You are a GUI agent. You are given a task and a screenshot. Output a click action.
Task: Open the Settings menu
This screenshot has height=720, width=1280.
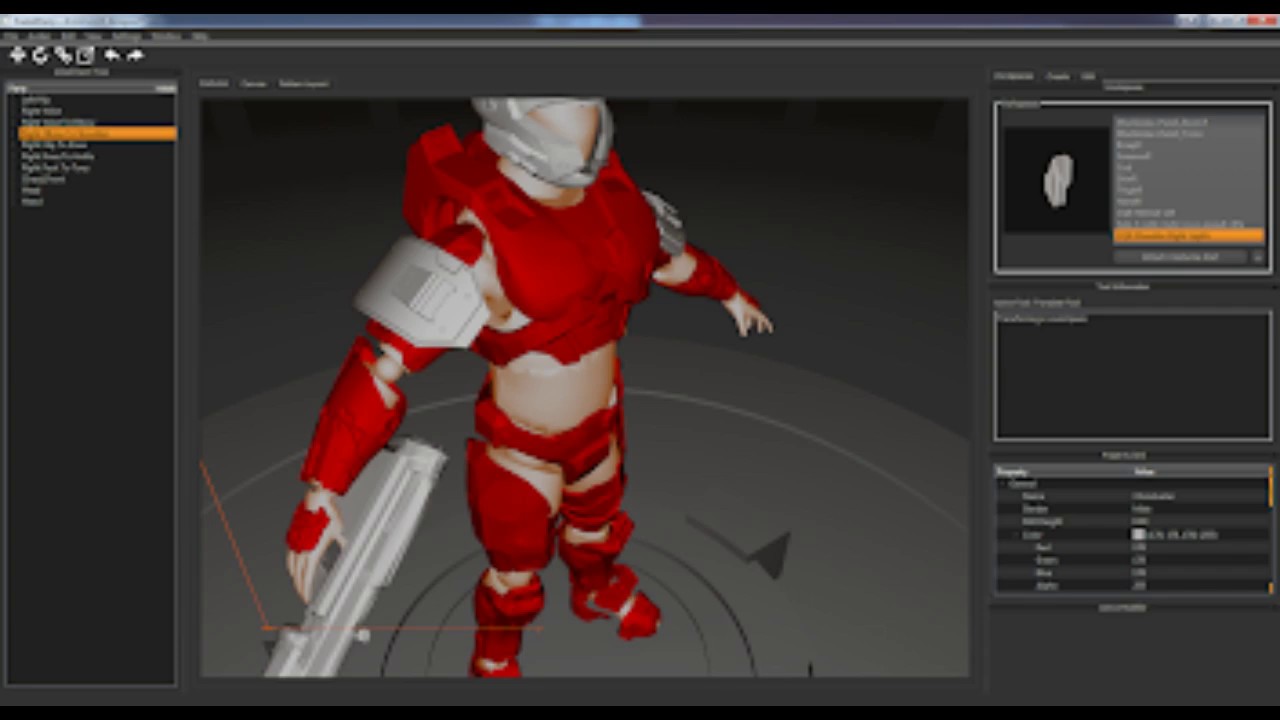click(126, 36)
